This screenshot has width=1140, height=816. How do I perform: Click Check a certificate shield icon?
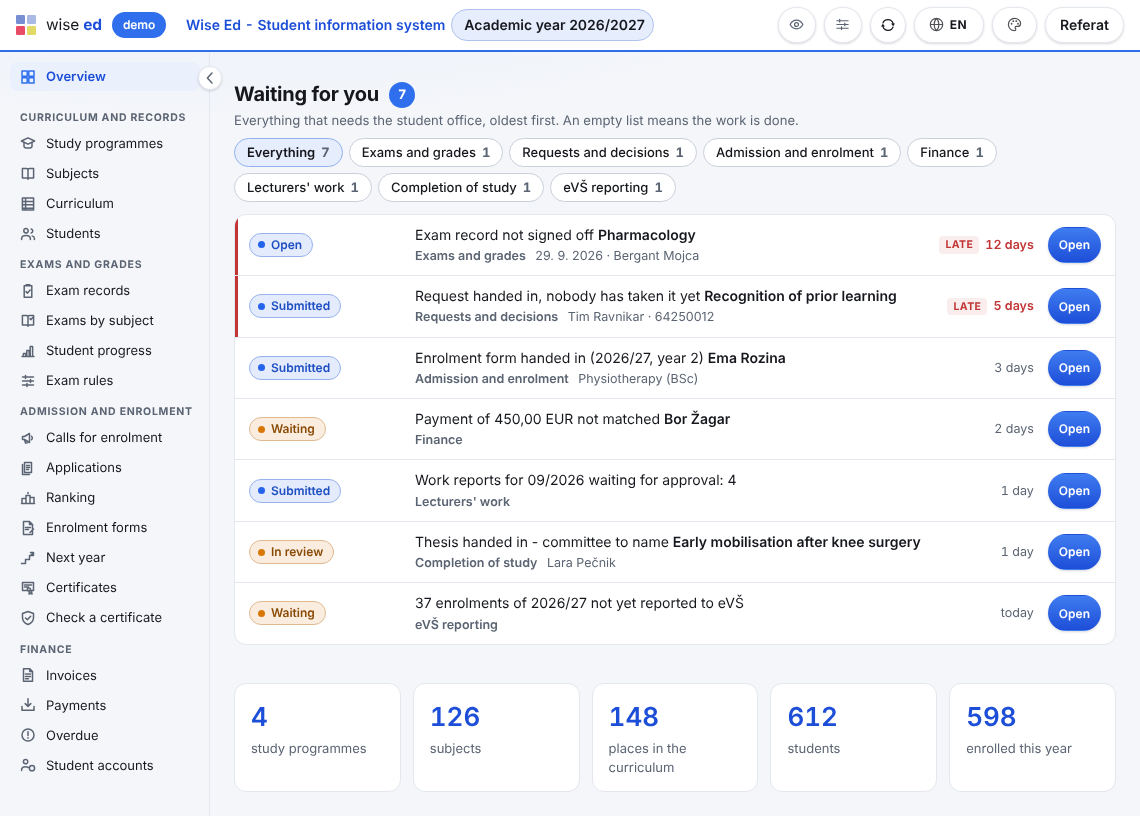point(28,617)
